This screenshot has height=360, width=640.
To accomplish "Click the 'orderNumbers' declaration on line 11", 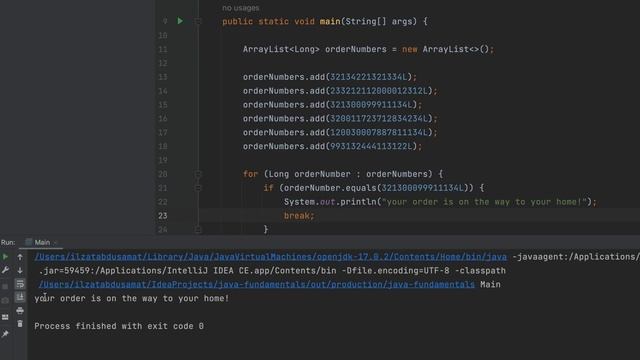I will 356,49.
